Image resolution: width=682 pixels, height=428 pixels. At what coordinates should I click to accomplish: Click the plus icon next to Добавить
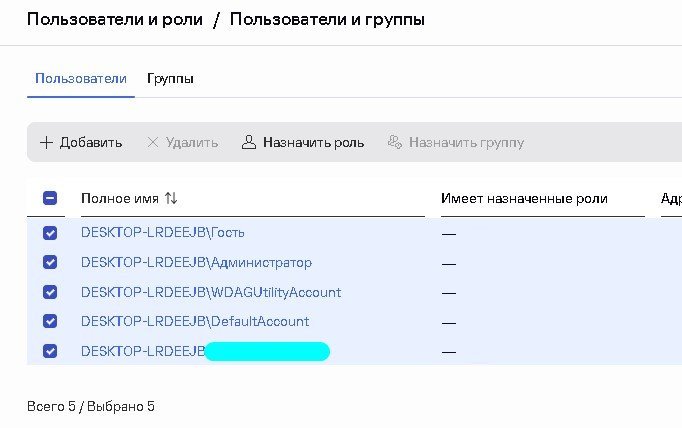click(x=46, y=142)
